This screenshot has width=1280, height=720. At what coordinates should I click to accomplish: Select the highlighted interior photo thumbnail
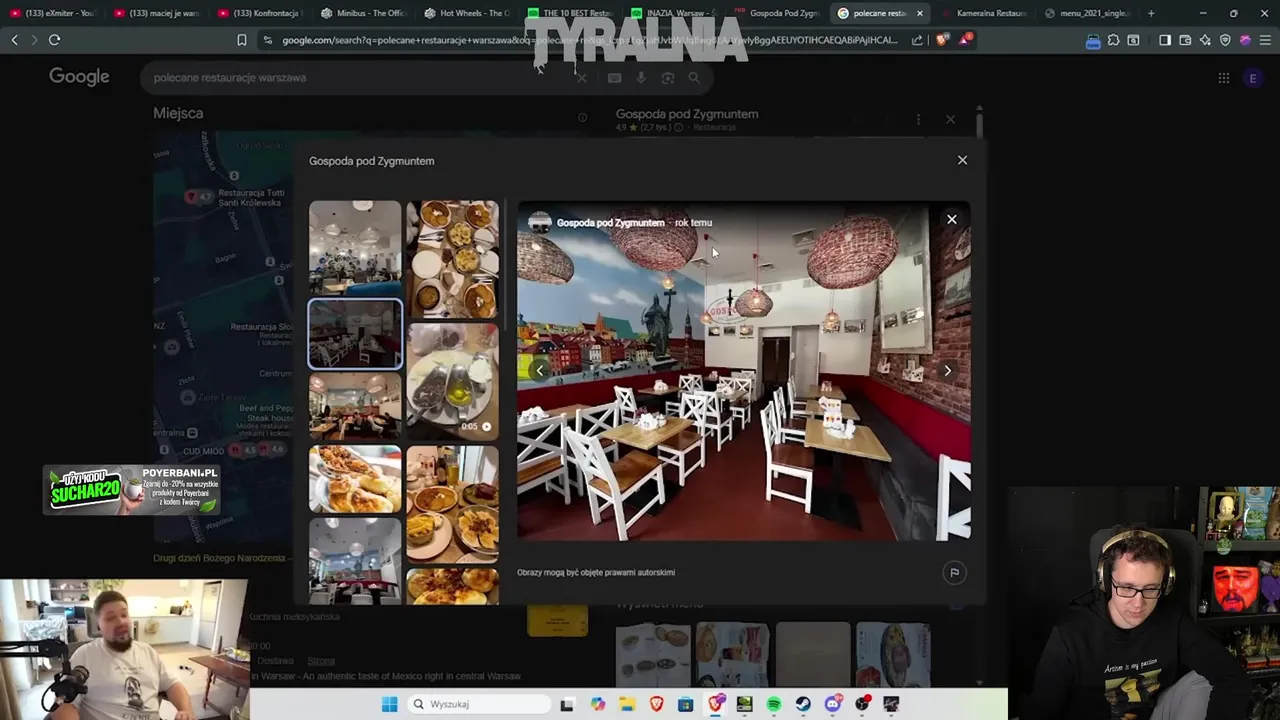[x=355, y=334]
